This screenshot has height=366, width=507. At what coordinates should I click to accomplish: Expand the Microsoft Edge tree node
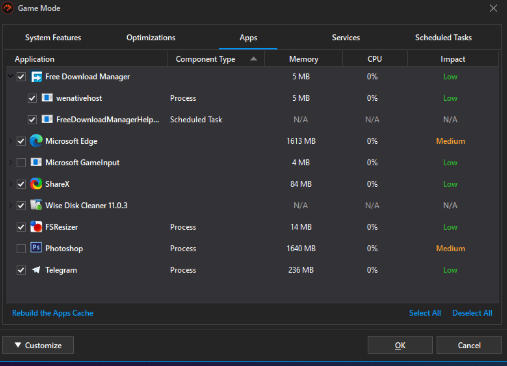pos(11,141)
